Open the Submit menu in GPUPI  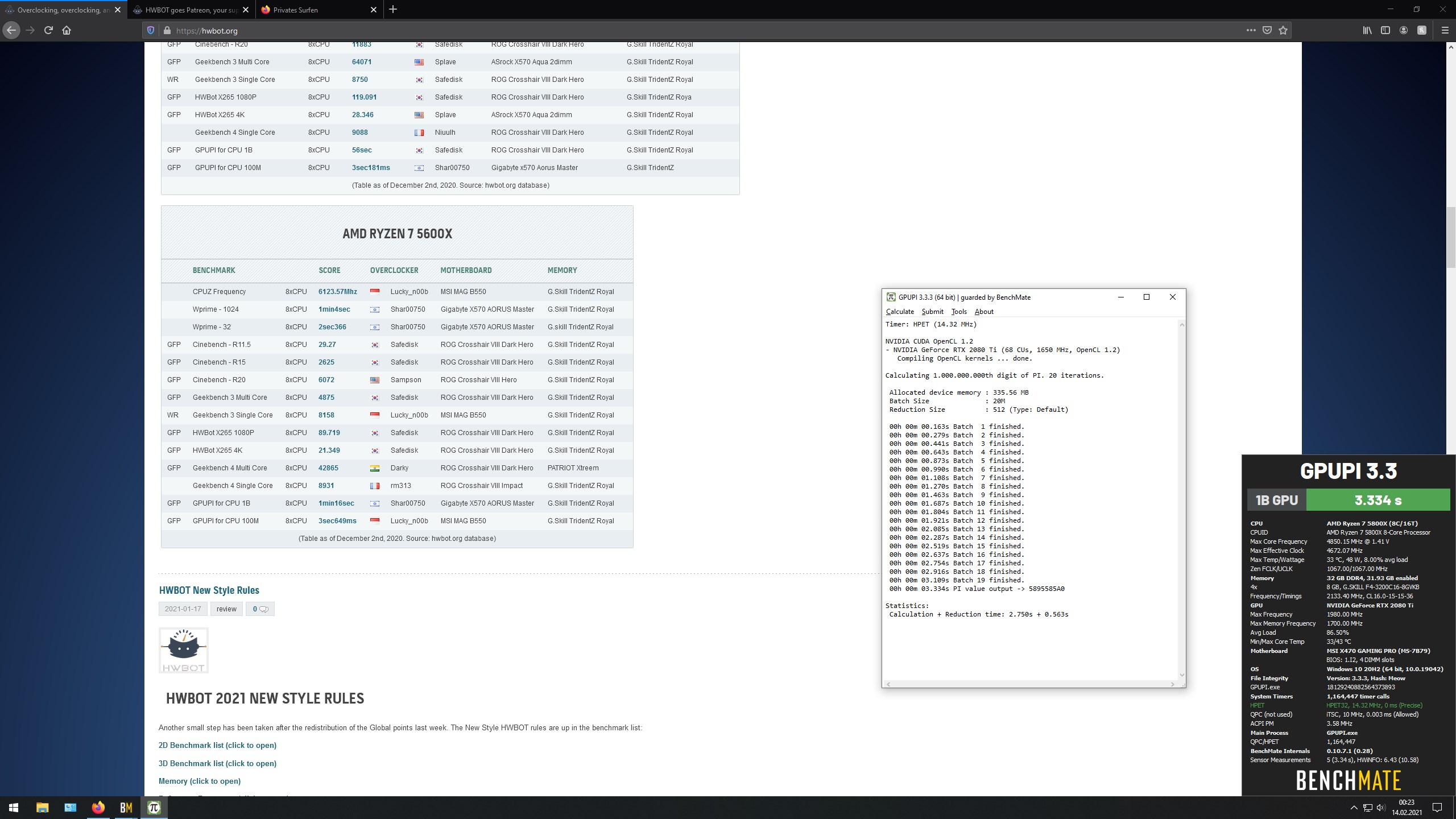tap(932, 312)
